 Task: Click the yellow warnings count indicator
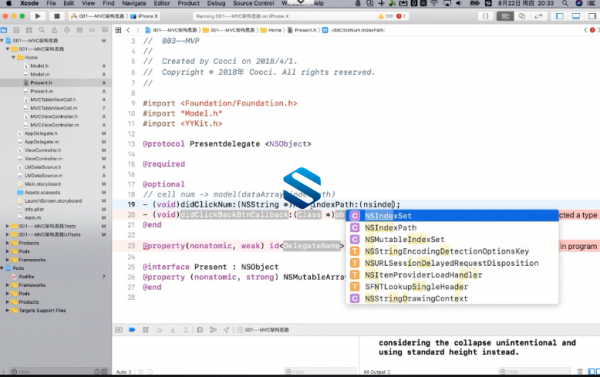click(x=386, y=16)
